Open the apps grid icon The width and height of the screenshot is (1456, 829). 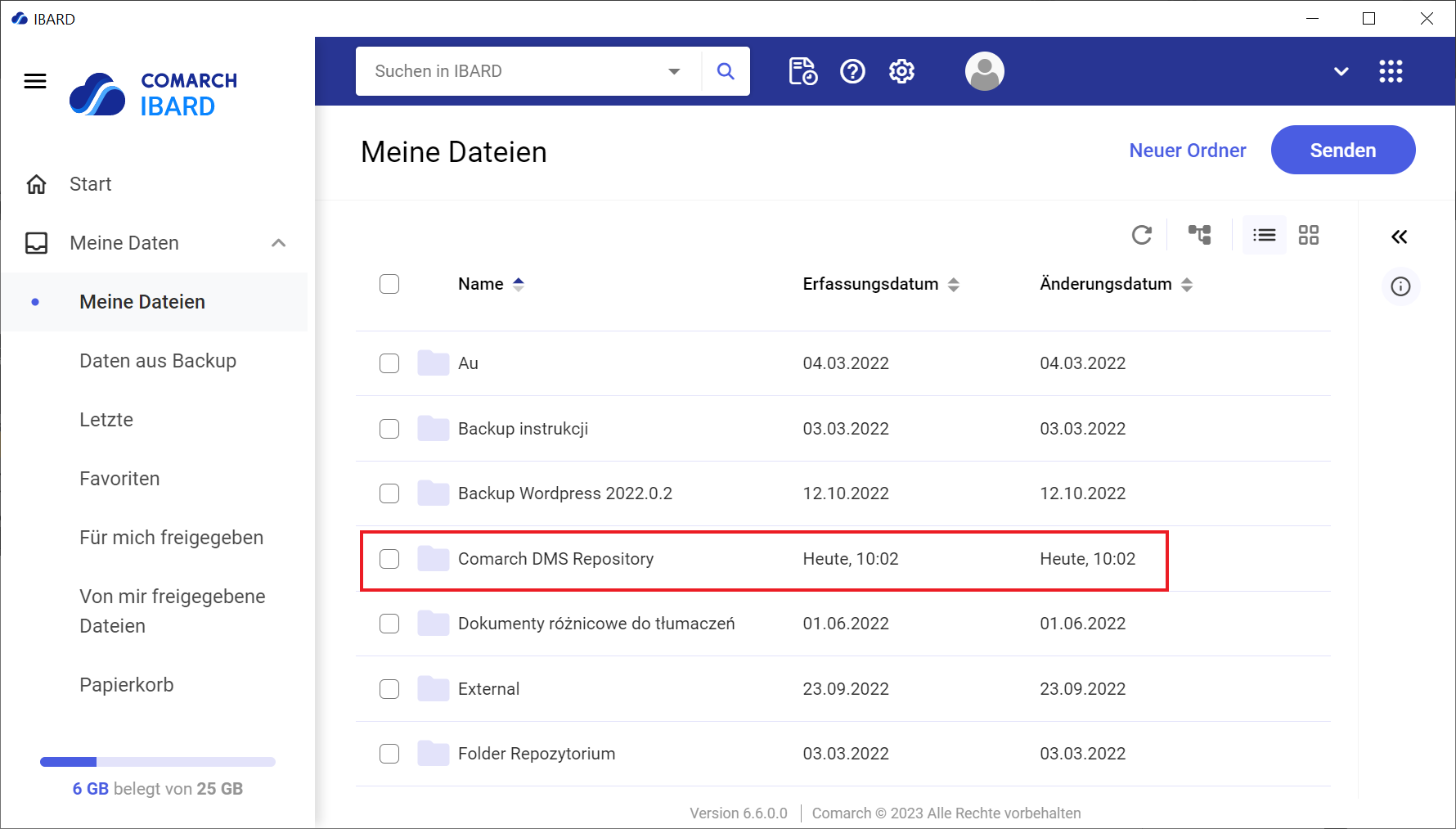point(1391,71)
